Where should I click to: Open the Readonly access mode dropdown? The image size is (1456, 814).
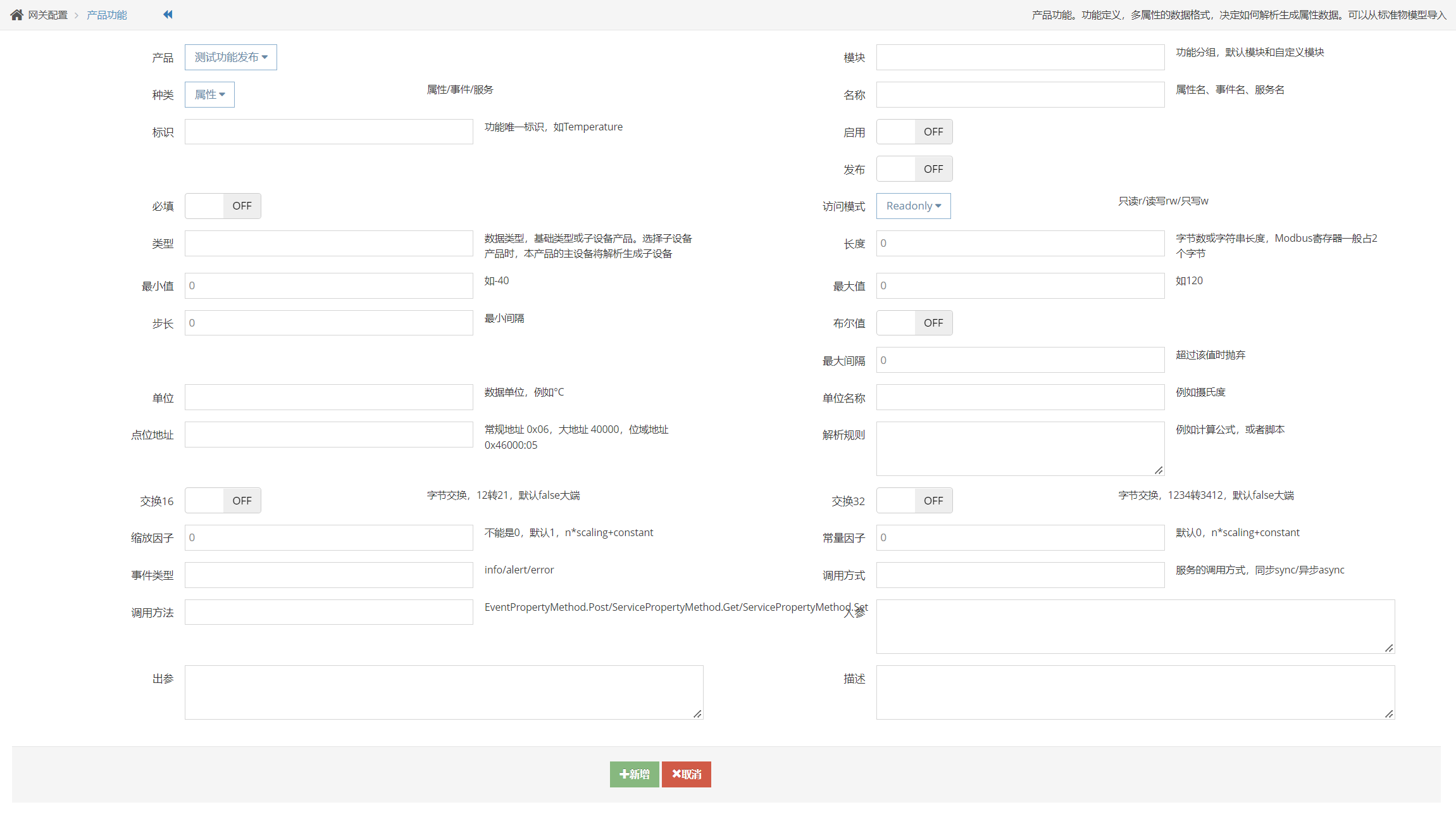click(913, 206)
